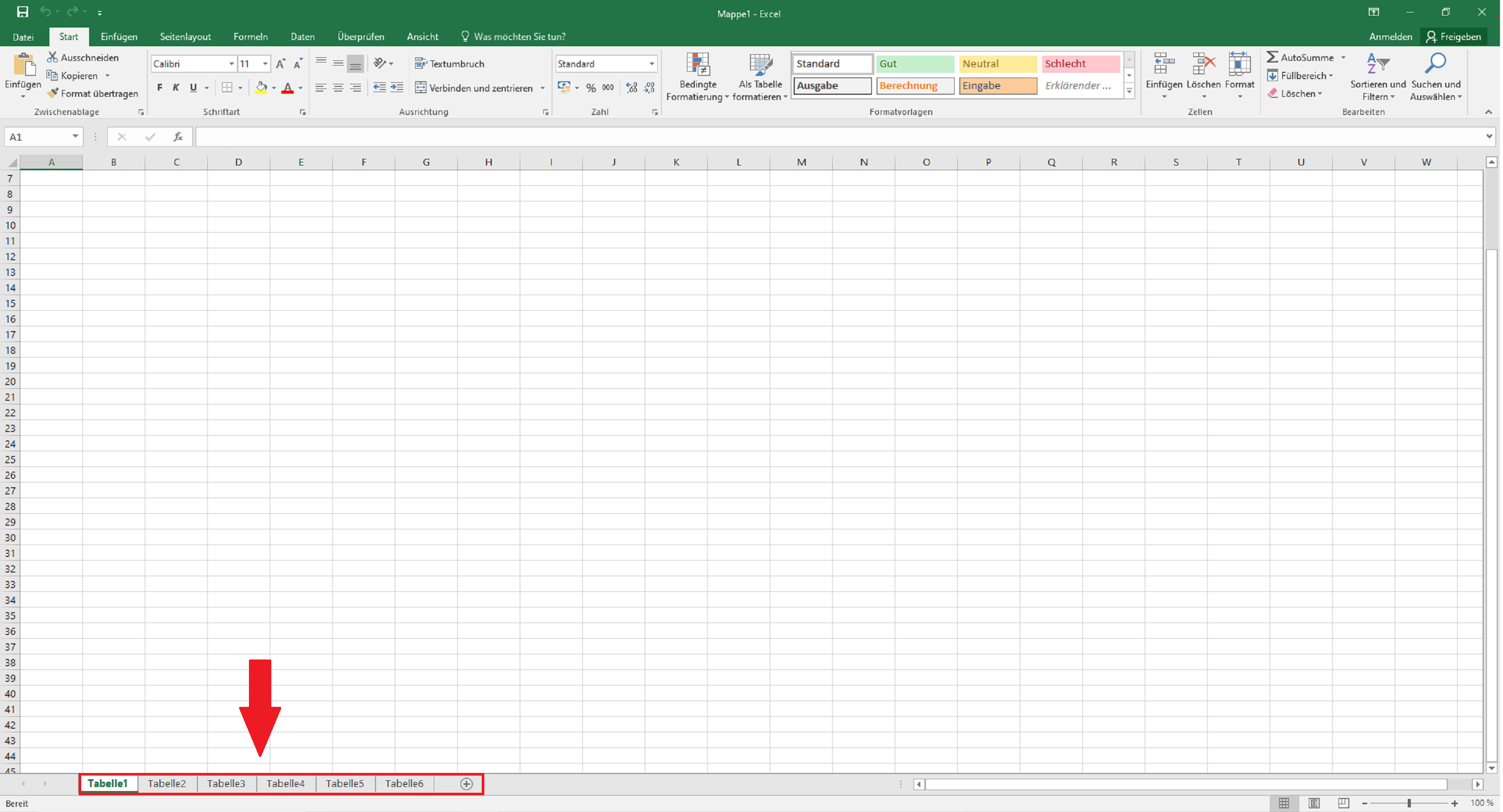Open the Füllbereich dropdown
This screenshot has width=1503, height=812.
tap(1300, 75)
